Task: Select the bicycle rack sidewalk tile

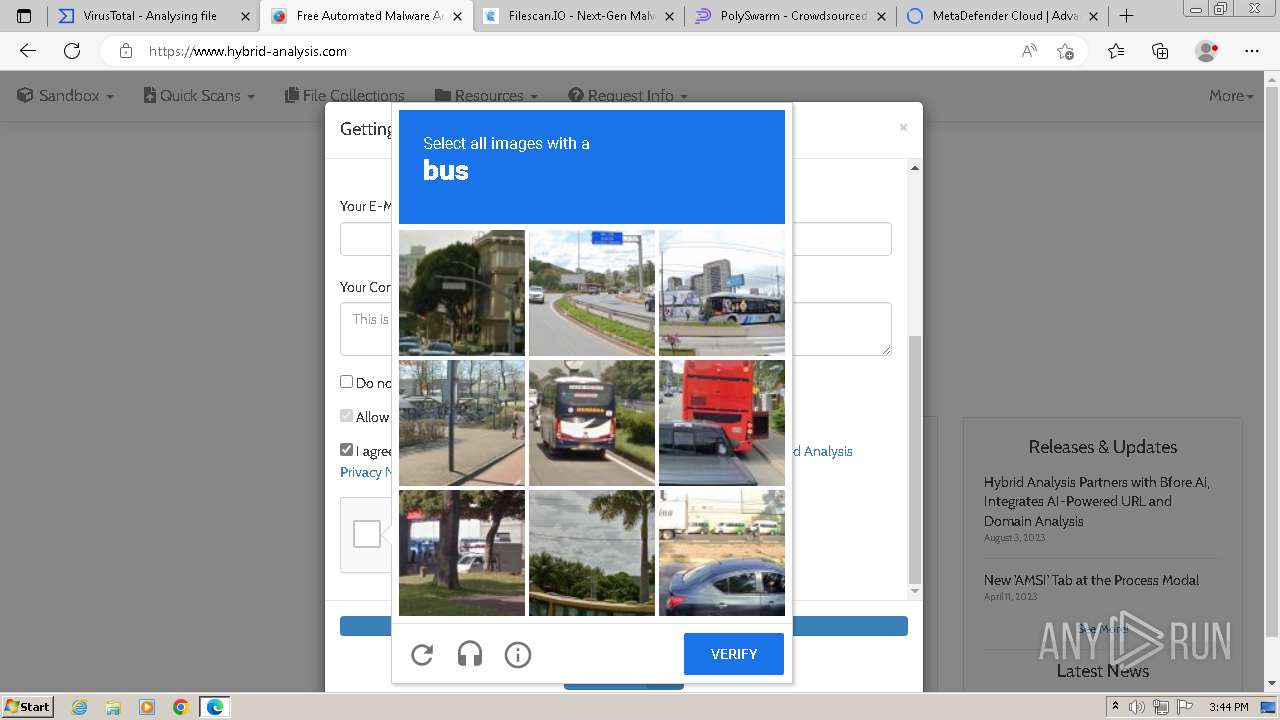Action: [x=462, y=423]
